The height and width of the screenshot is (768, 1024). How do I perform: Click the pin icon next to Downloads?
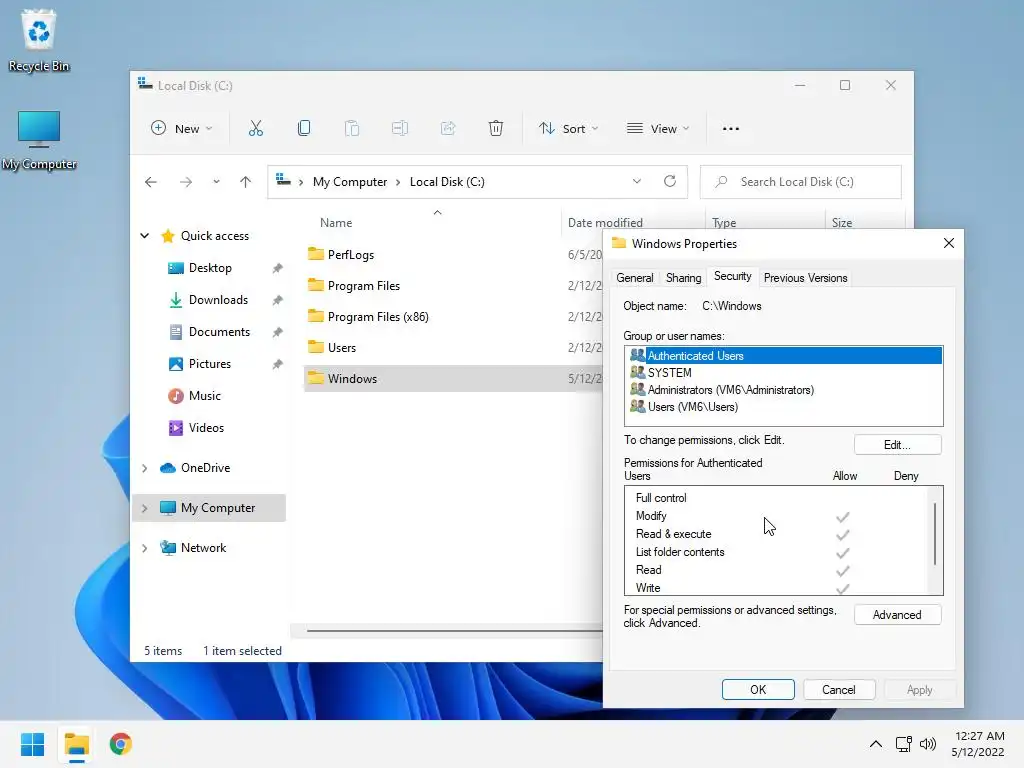pos(278,300)
